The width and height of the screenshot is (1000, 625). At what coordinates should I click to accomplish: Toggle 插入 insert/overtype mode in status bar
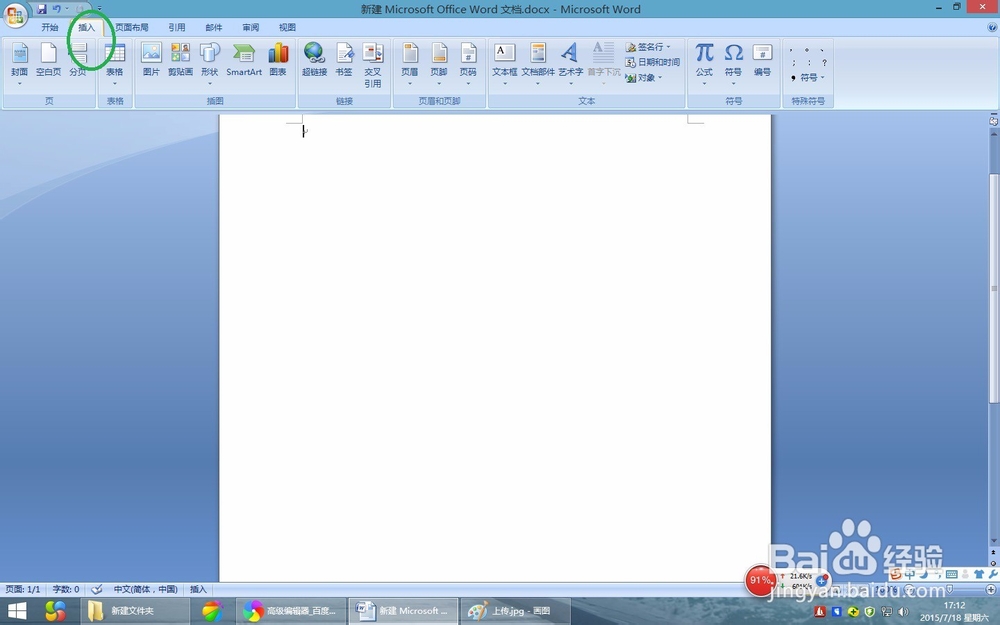tap(198, 589)
